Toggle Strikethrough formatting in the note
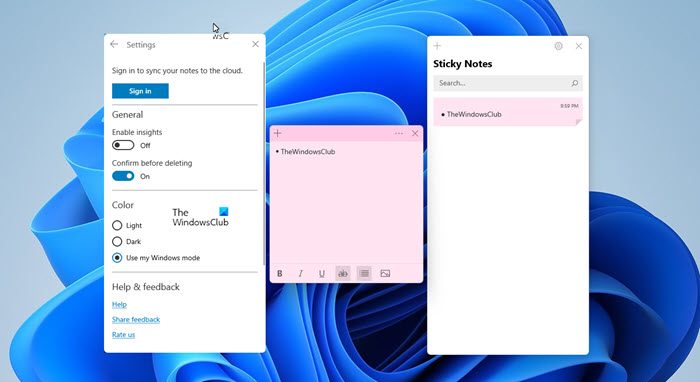 [x=343, y=274]
